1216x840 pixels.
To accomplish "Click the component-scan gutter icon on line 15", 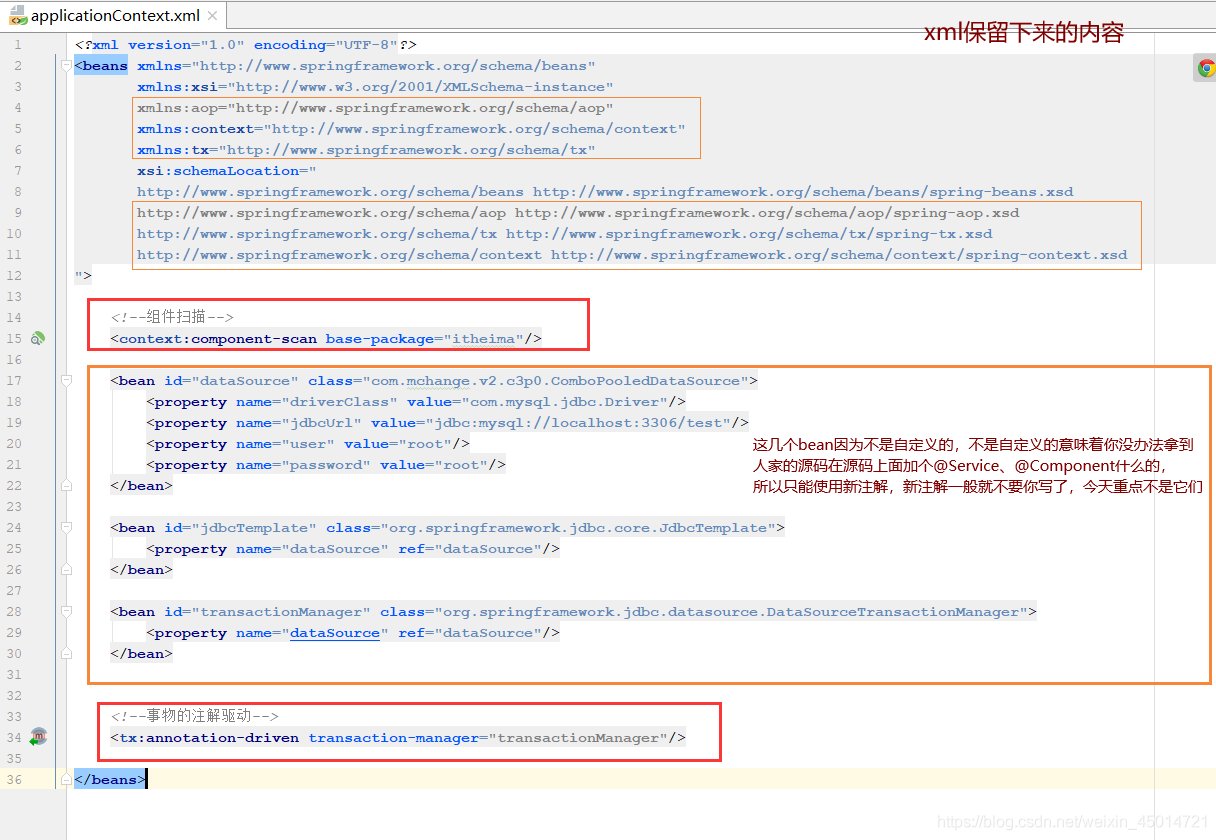I will pos(37,339).
